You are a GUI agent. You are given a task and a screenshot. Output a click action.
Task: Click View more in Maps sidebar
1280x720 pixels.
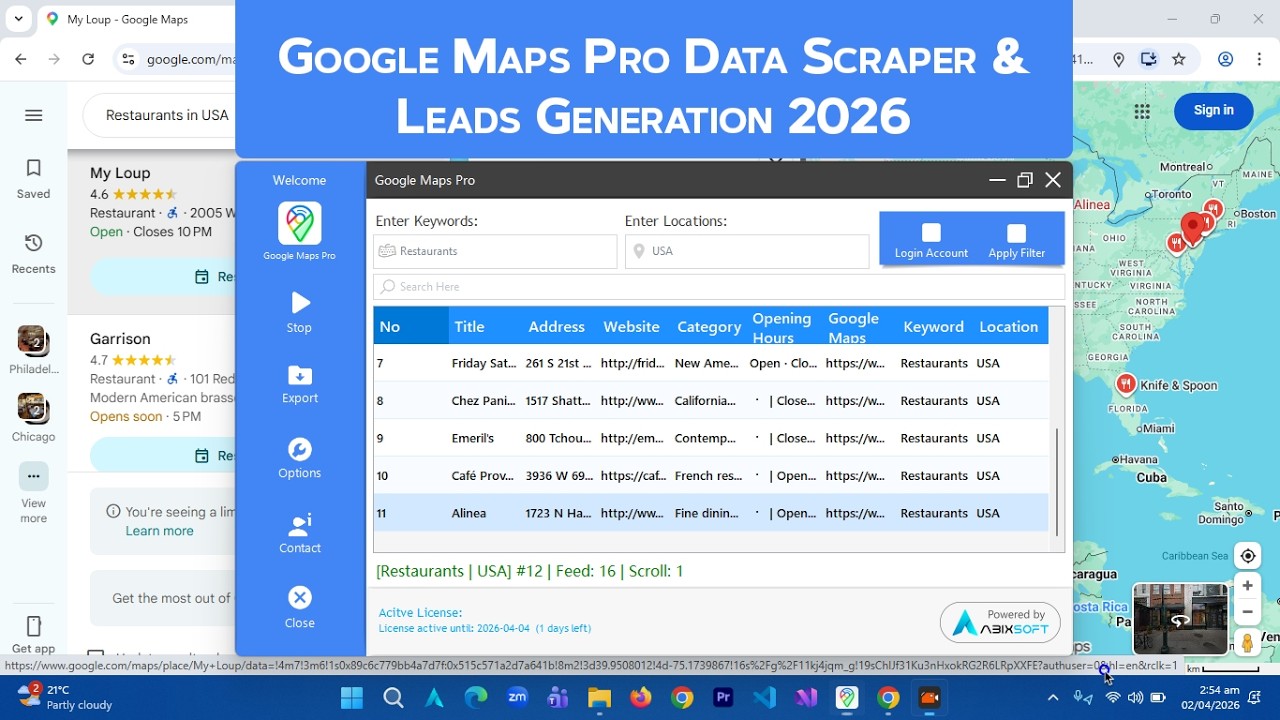[33, 493]
